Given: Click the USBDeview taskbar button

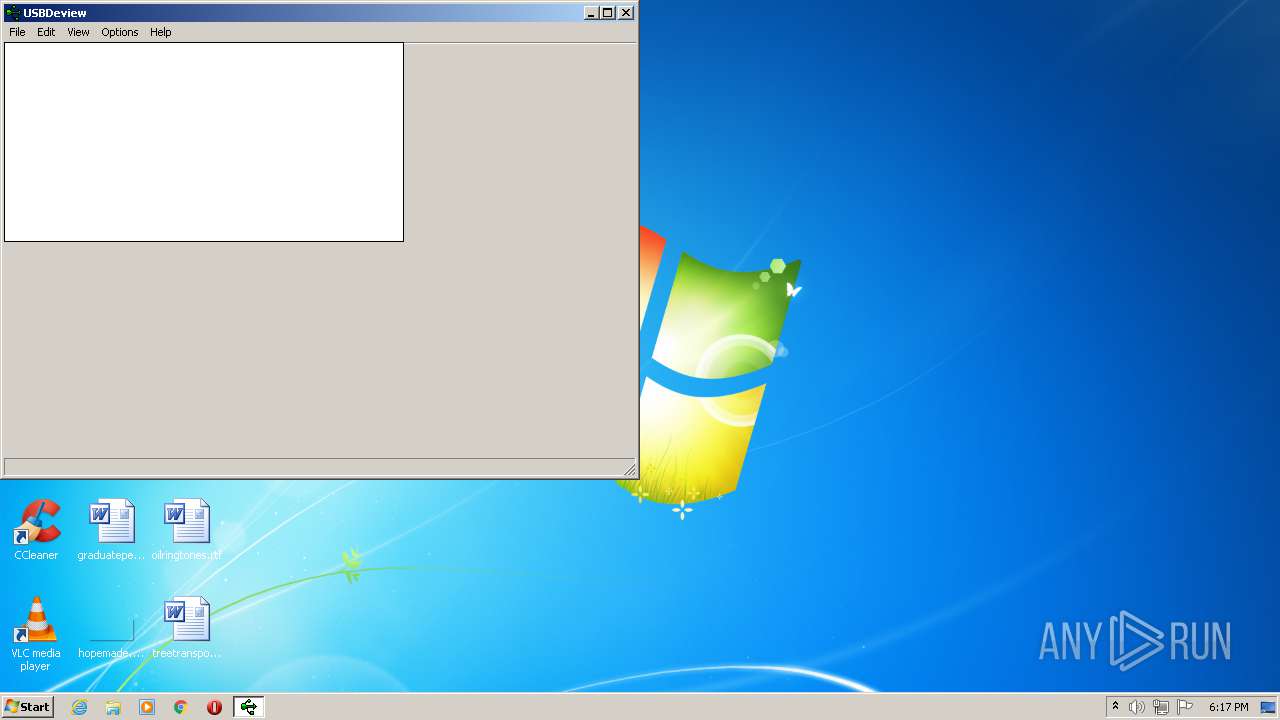Looking at the screenshot, I should pos(248,707).
